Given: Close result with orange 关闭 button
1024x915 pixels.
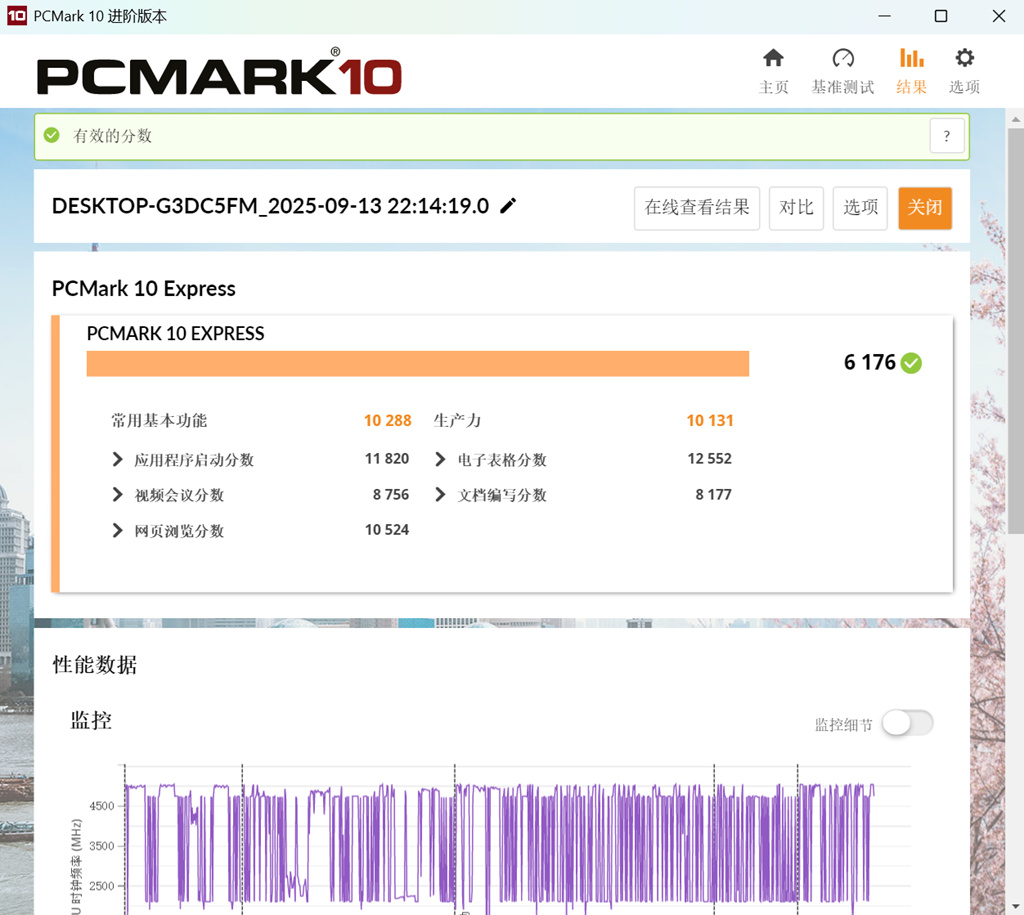Looking at the screenshot, I should click(925, 208).
